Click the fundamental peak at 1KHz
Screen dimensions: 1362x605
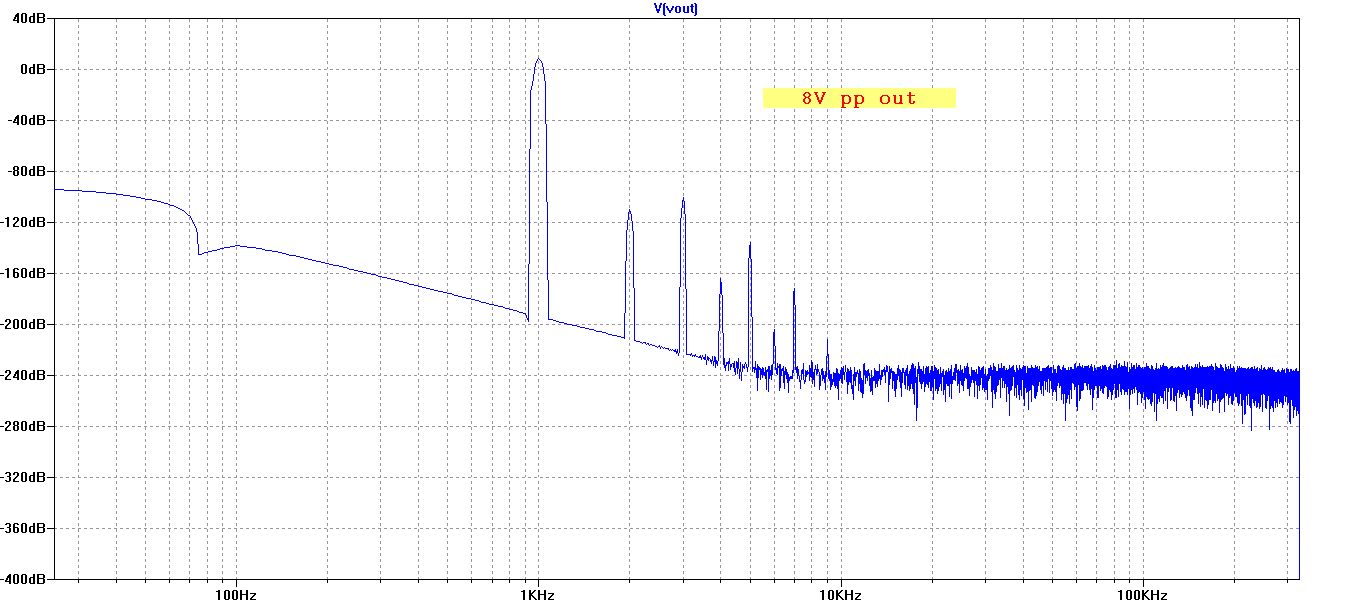pyautogui.click(x=539, y=60)
